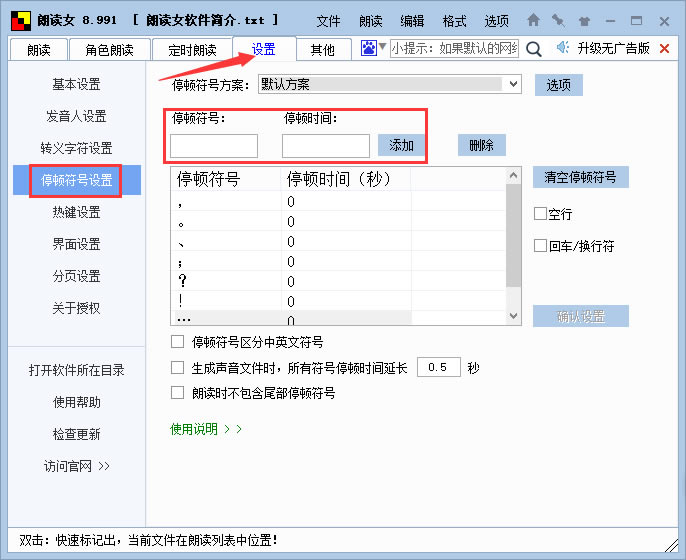The image size is (686, 560).
Task: Open the 编辑 menu
Action: tap(412, 21)
